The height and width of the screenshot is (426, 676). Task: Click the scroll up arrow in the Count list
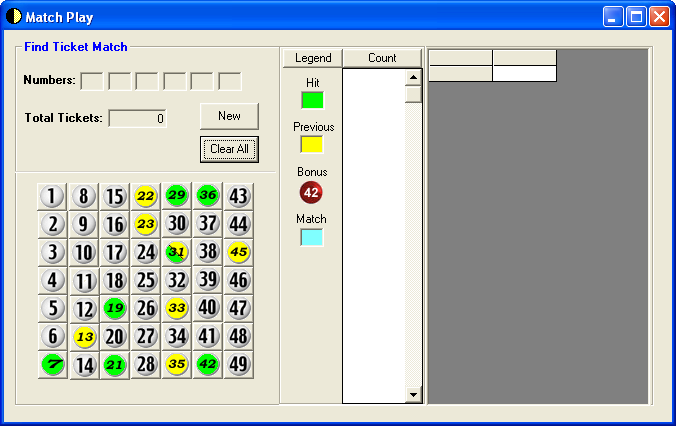413,77
